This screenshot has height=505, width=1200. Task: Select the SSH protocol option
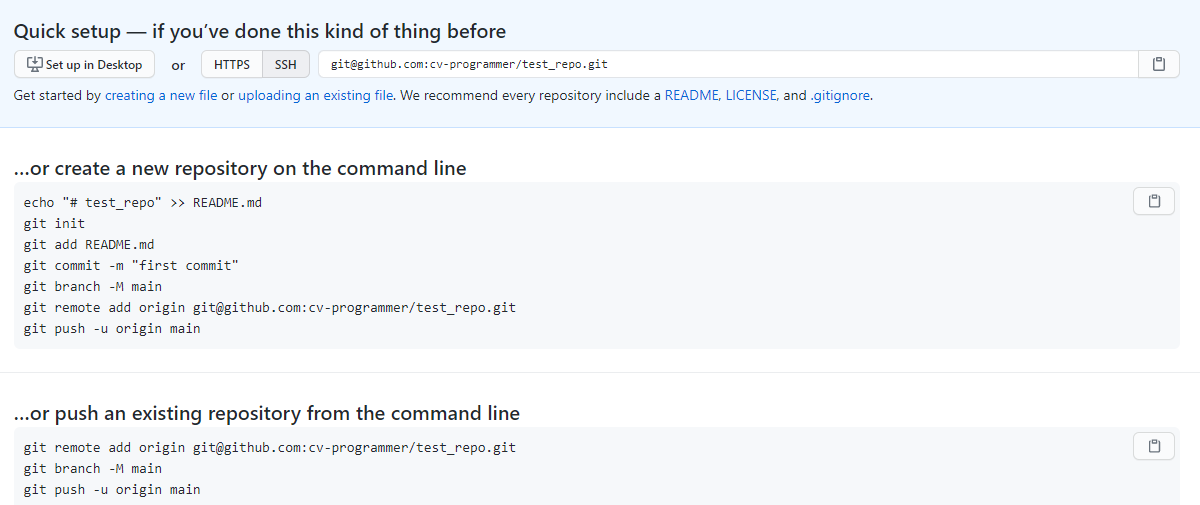coord(286,64)
